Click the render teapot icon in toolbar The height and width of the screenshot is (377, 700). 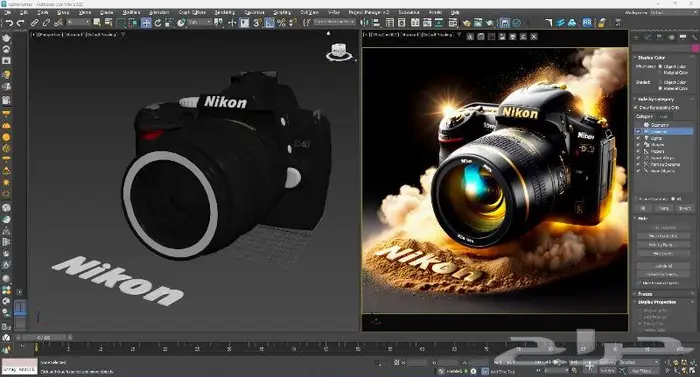coord(490,23)
